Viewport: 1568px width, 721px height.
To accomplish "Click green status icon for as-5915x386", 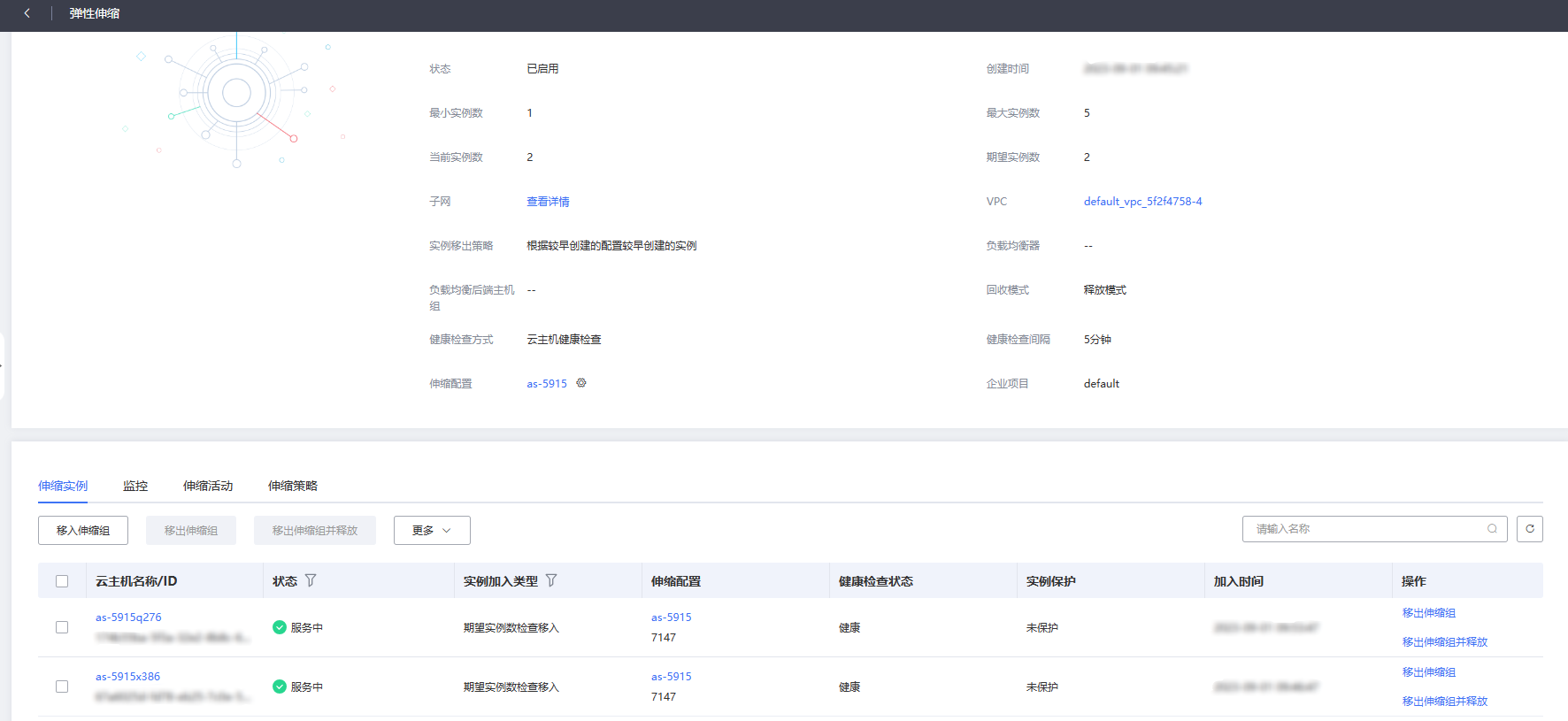I will [x=280, y=686].
